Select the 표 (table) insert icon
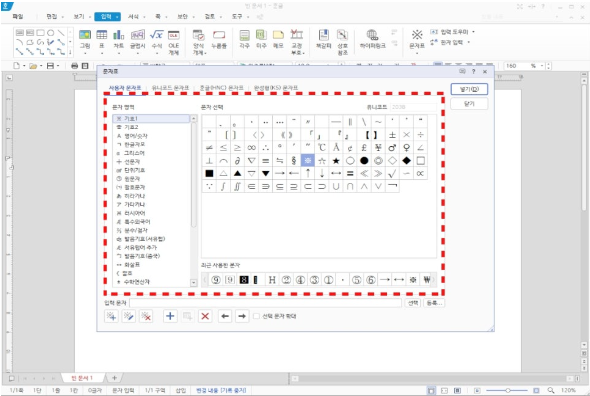The image size is (590, 396). pos(101,39)
